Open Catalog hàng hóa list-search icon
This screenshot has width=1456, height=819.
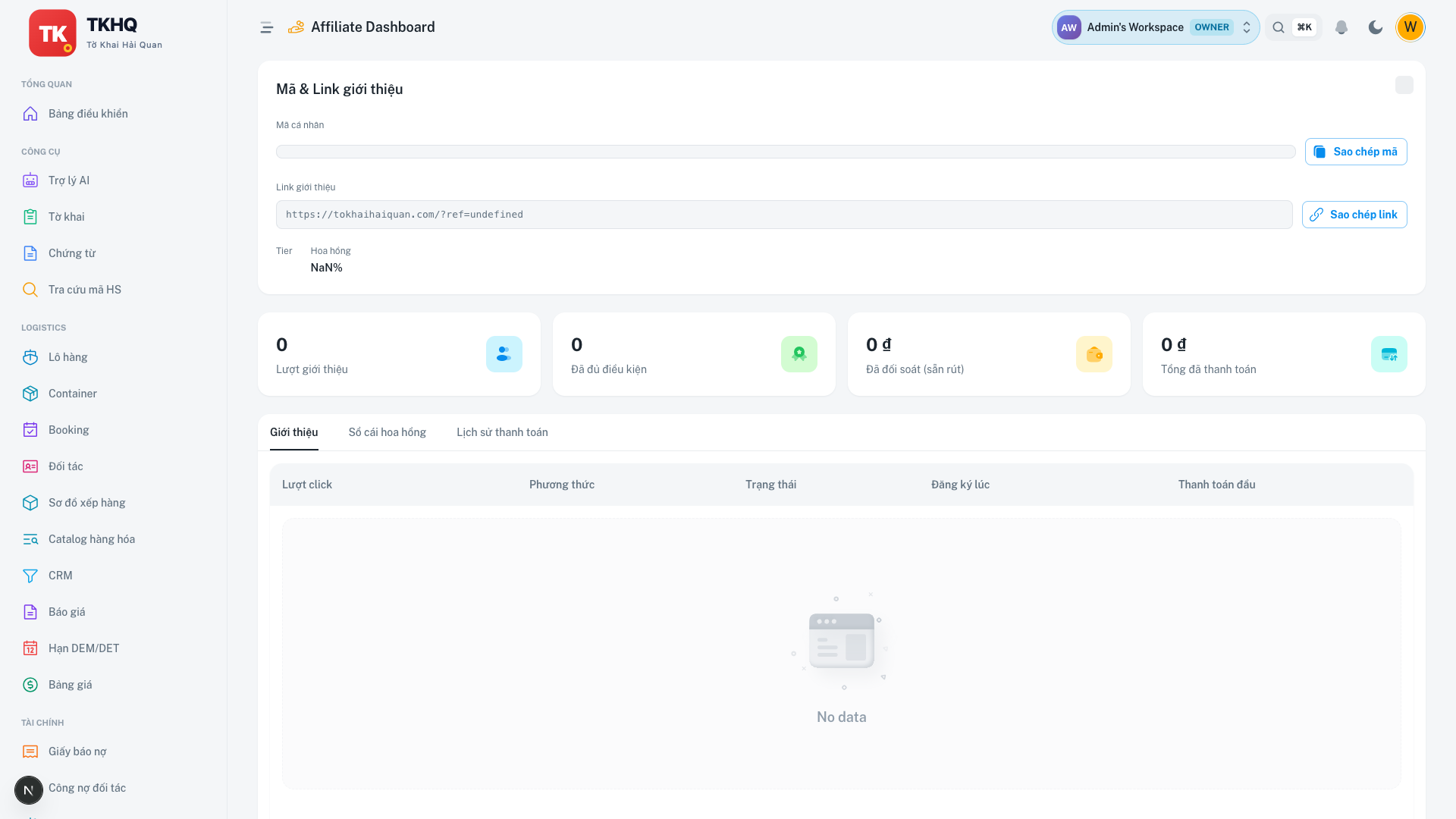[30, 539]
